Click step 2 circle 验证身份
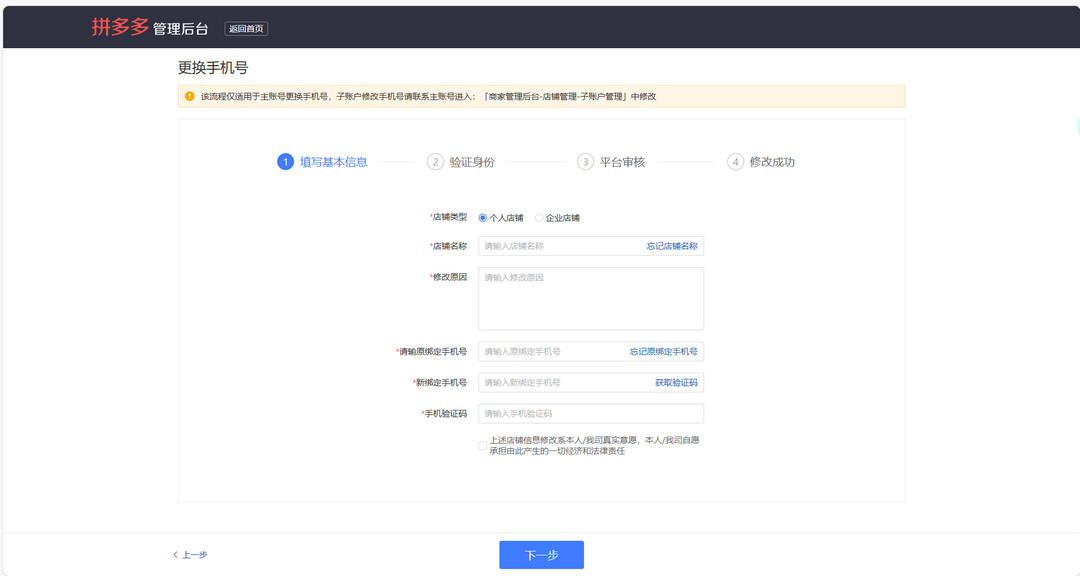 435,162
